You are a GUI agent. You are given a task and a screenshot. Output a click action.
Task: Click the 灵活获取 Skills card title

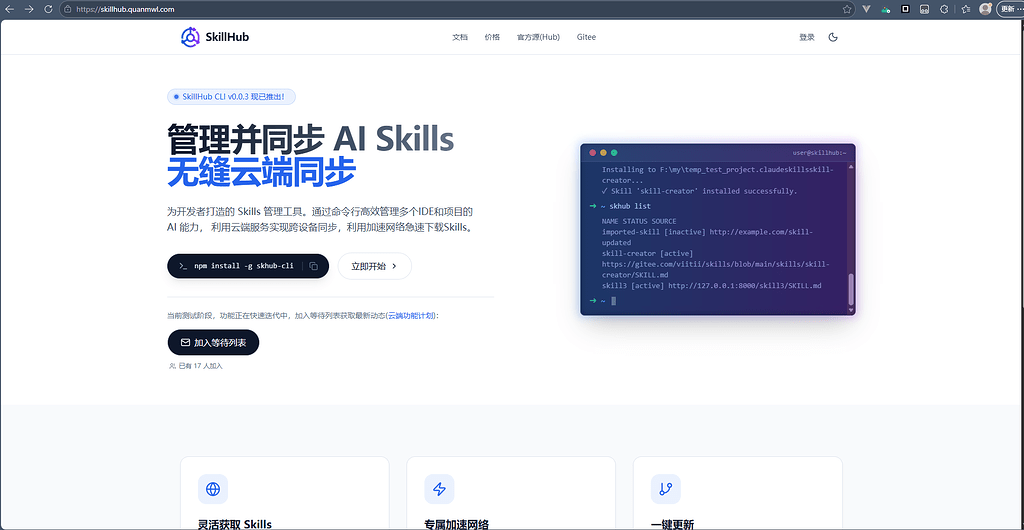[234, 523]
